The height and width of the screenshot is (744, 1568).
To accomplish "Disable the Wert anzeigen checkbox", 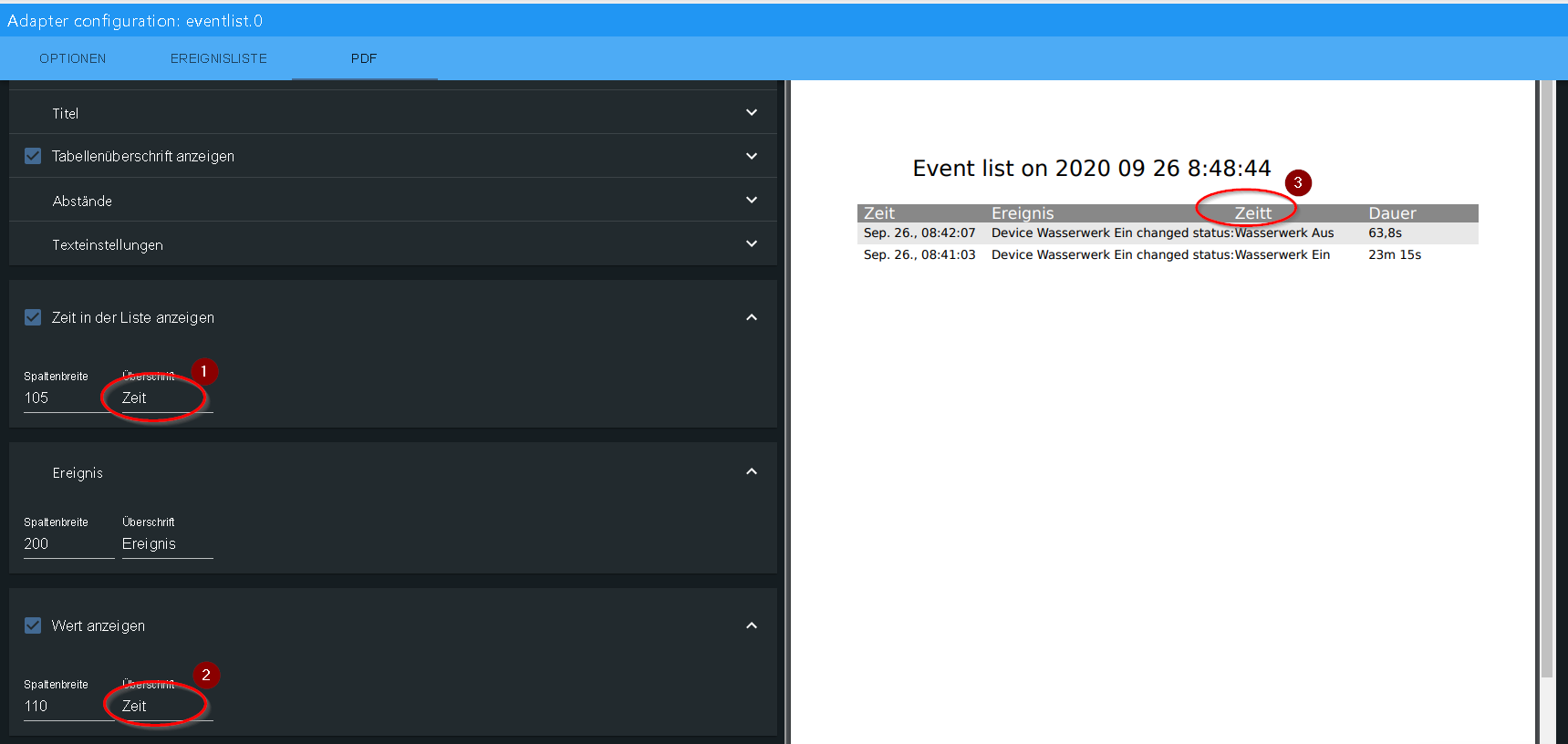I will click(33, 625).
